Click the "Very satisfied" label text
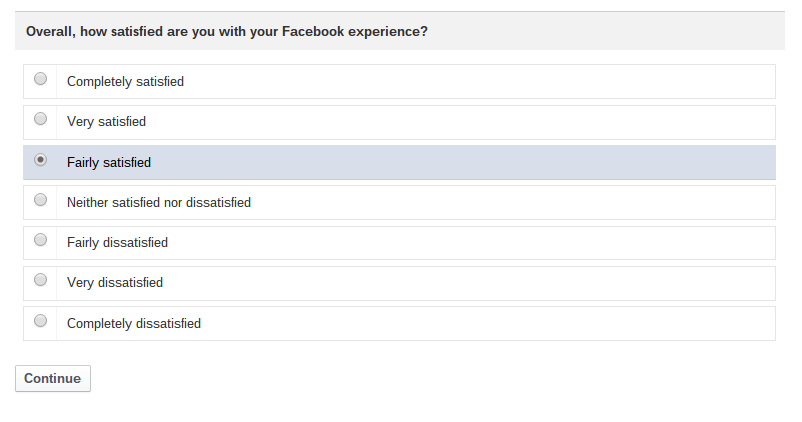The height and width of the screenshot is (422, 802). coord(106,122)
